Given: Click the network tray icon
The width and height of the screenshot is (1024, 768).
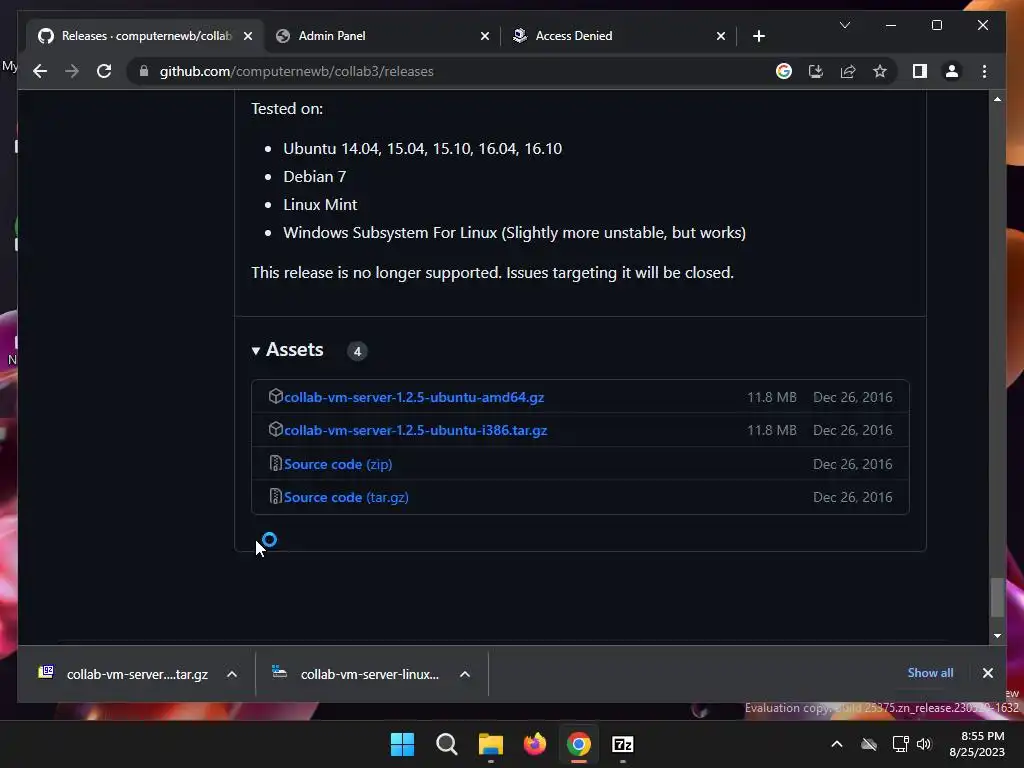Looking at the screenshot, I should 901,744.
